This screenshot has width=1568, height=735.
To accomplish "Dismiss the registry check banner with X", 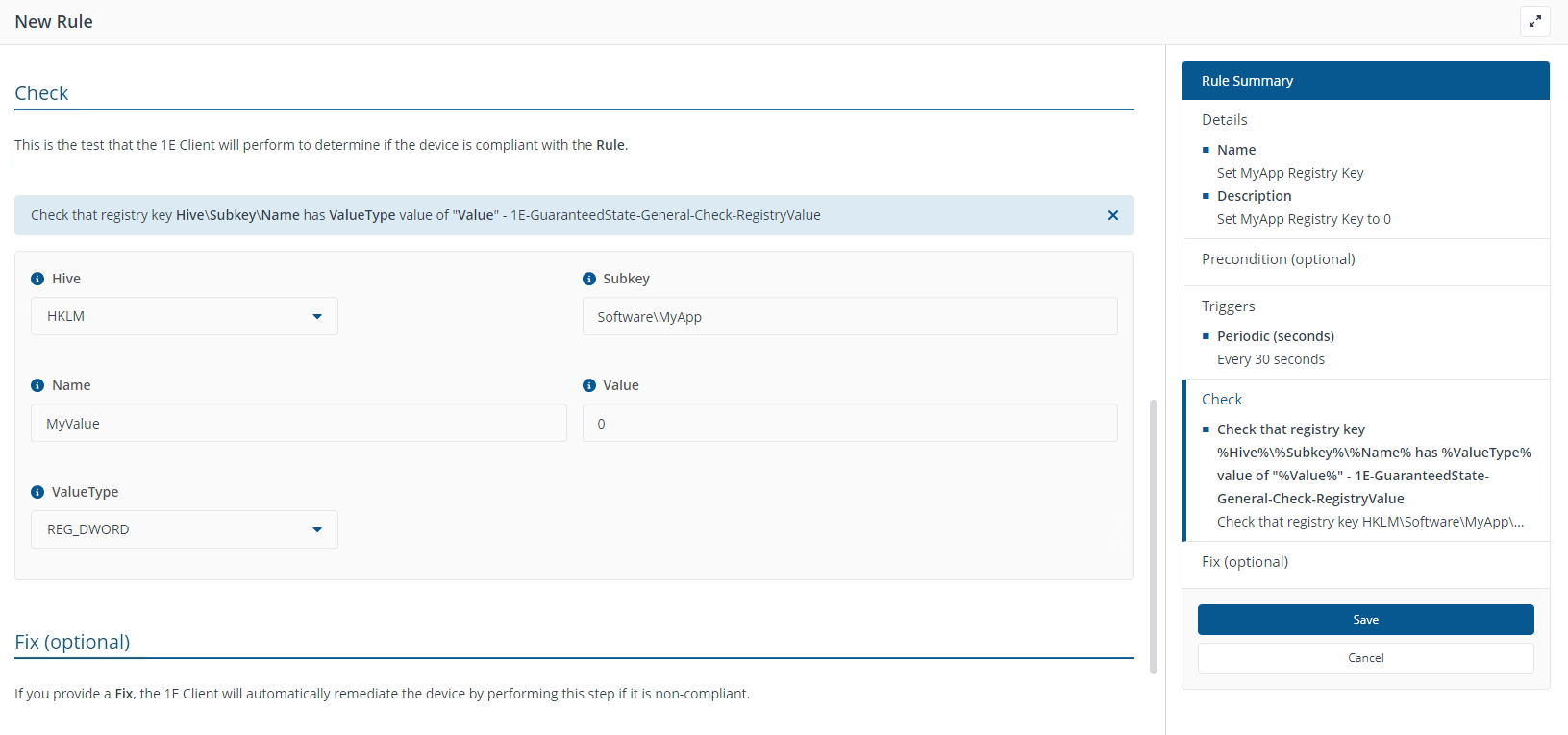I will pos(1112,215).
